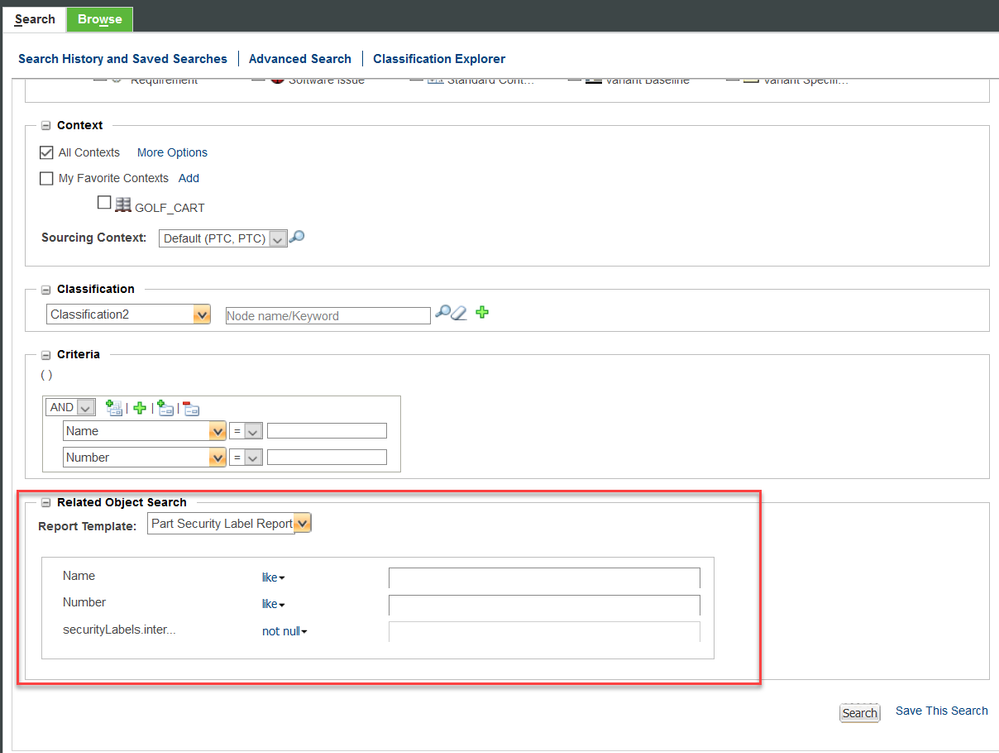Click the magnifier icon beside Sourcing Context
The height and width of the screenshot is (753, 999).
[x=296, y=238]
